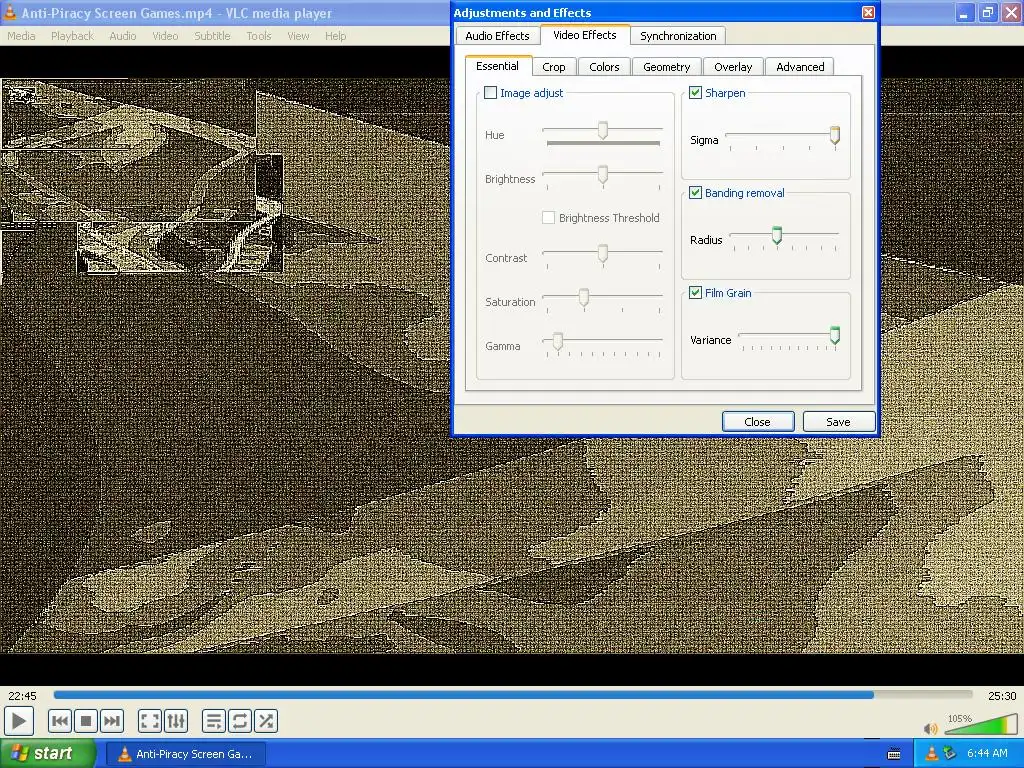This screenshot has height=768, width=1024.
Task: Click the safely remove hardware tray icon
Action: (x=950, y=754)
